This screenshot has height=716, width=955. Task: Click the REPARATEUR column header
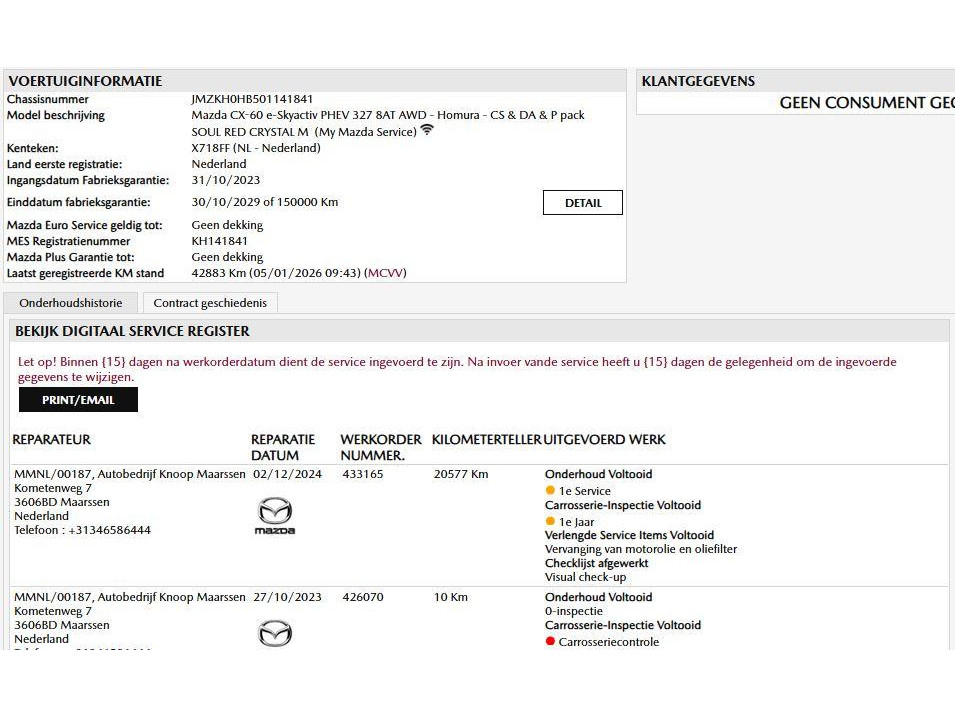52,440
